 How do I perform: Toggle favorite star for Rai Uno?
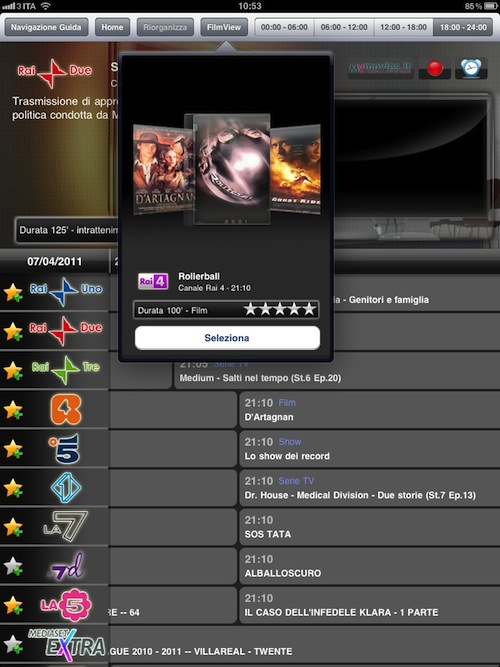[13, 292]
